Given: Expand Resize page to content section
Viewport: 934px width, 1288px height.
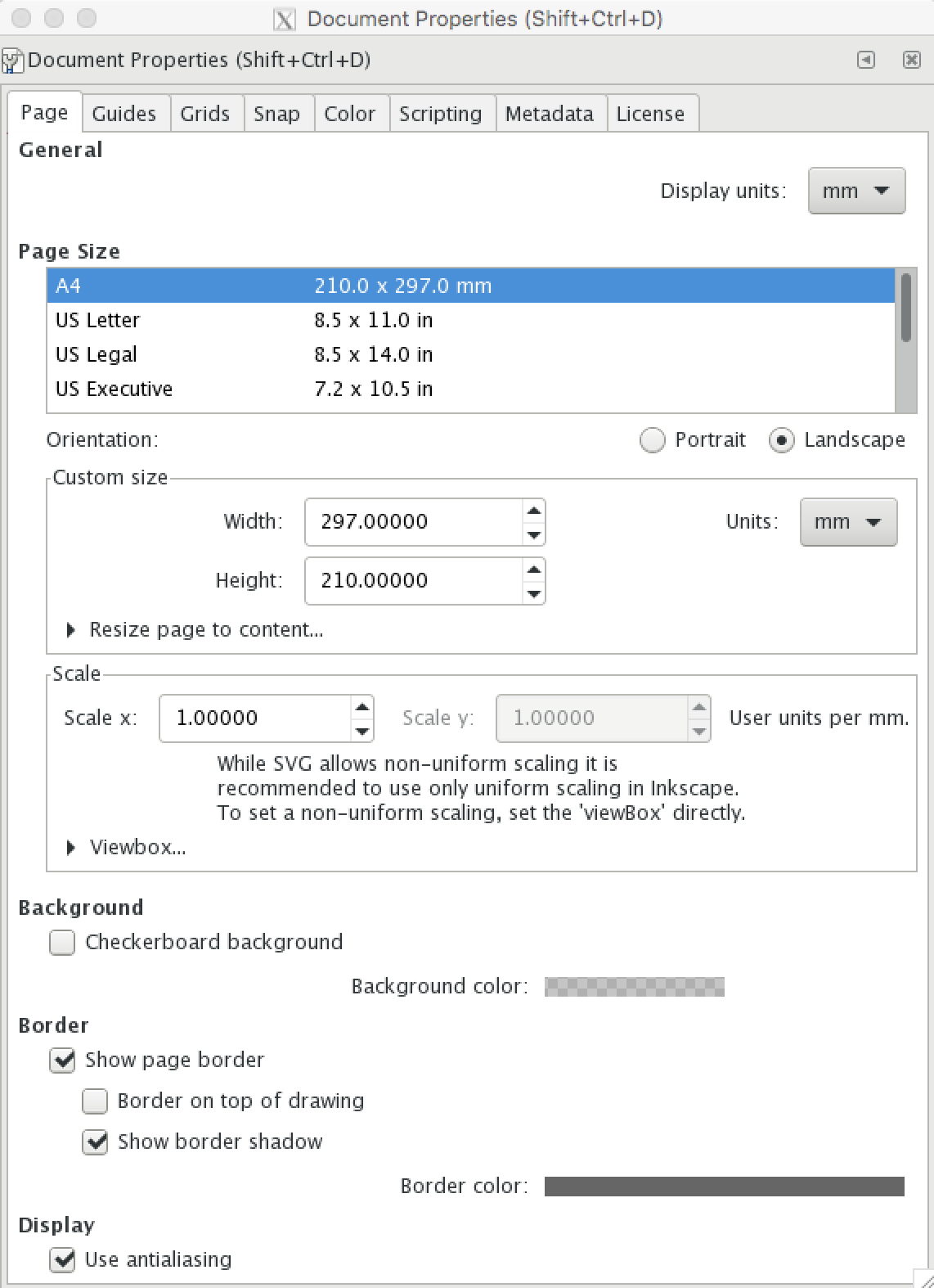Looking at the screenshot, I should (71, 629).
